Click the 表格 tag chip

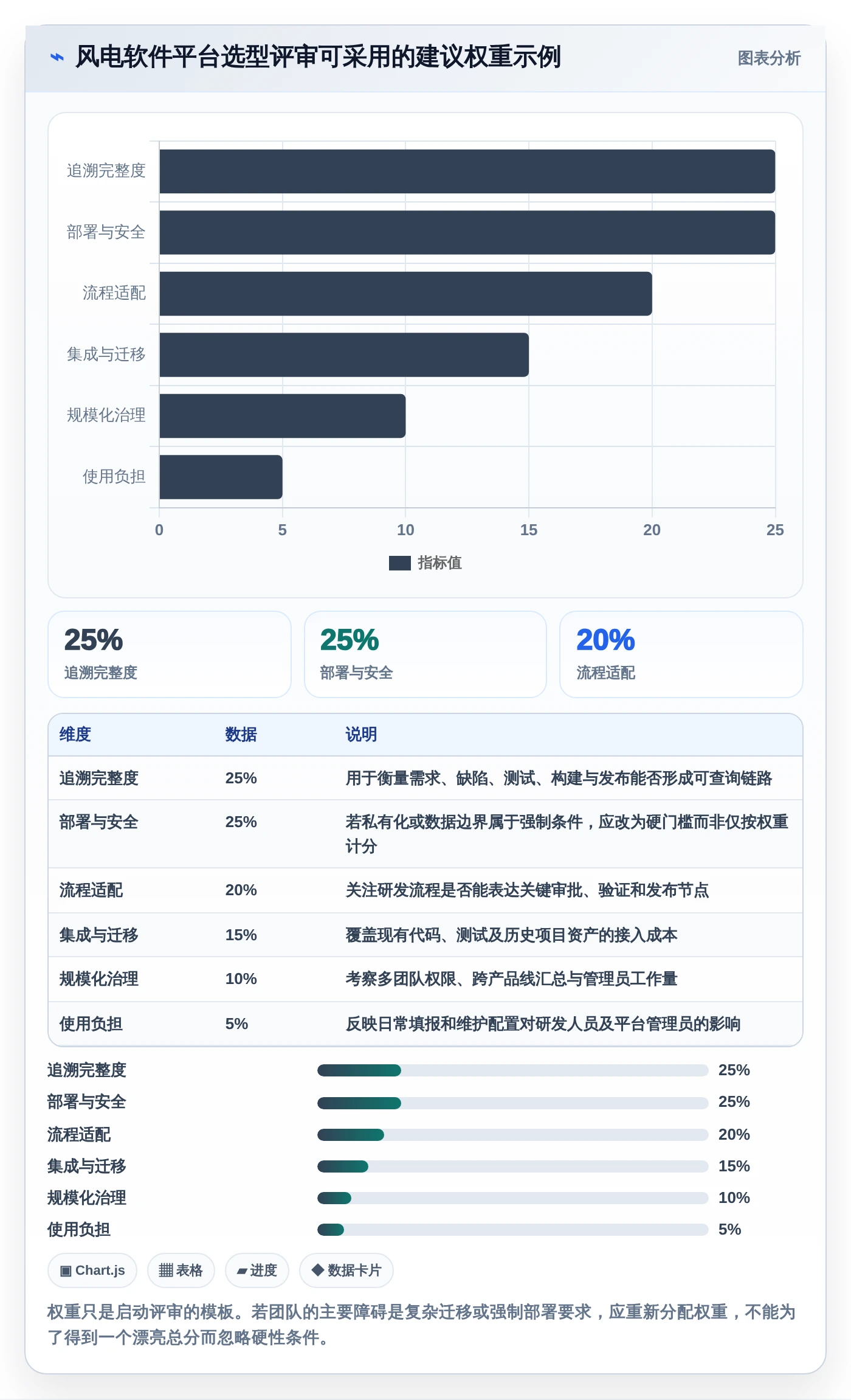(181, 1270)
